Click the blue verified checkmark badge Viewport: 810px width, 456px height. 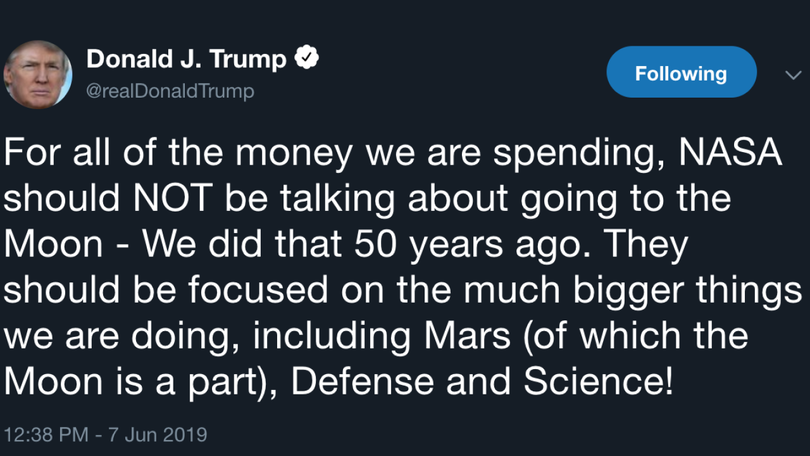[307, 59]
